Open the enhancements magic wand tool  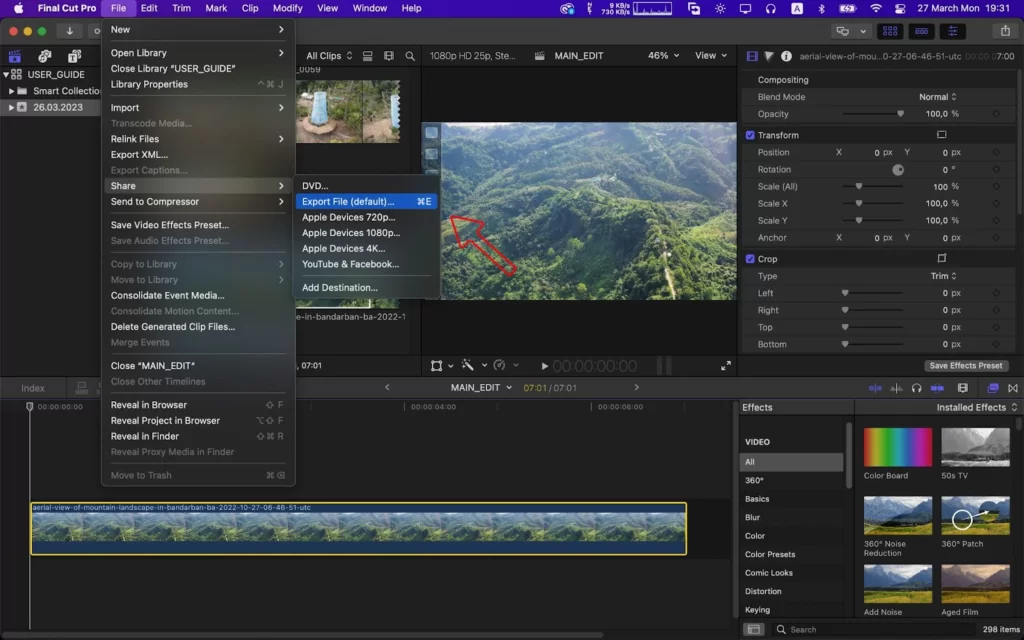(x=468, y=365)
